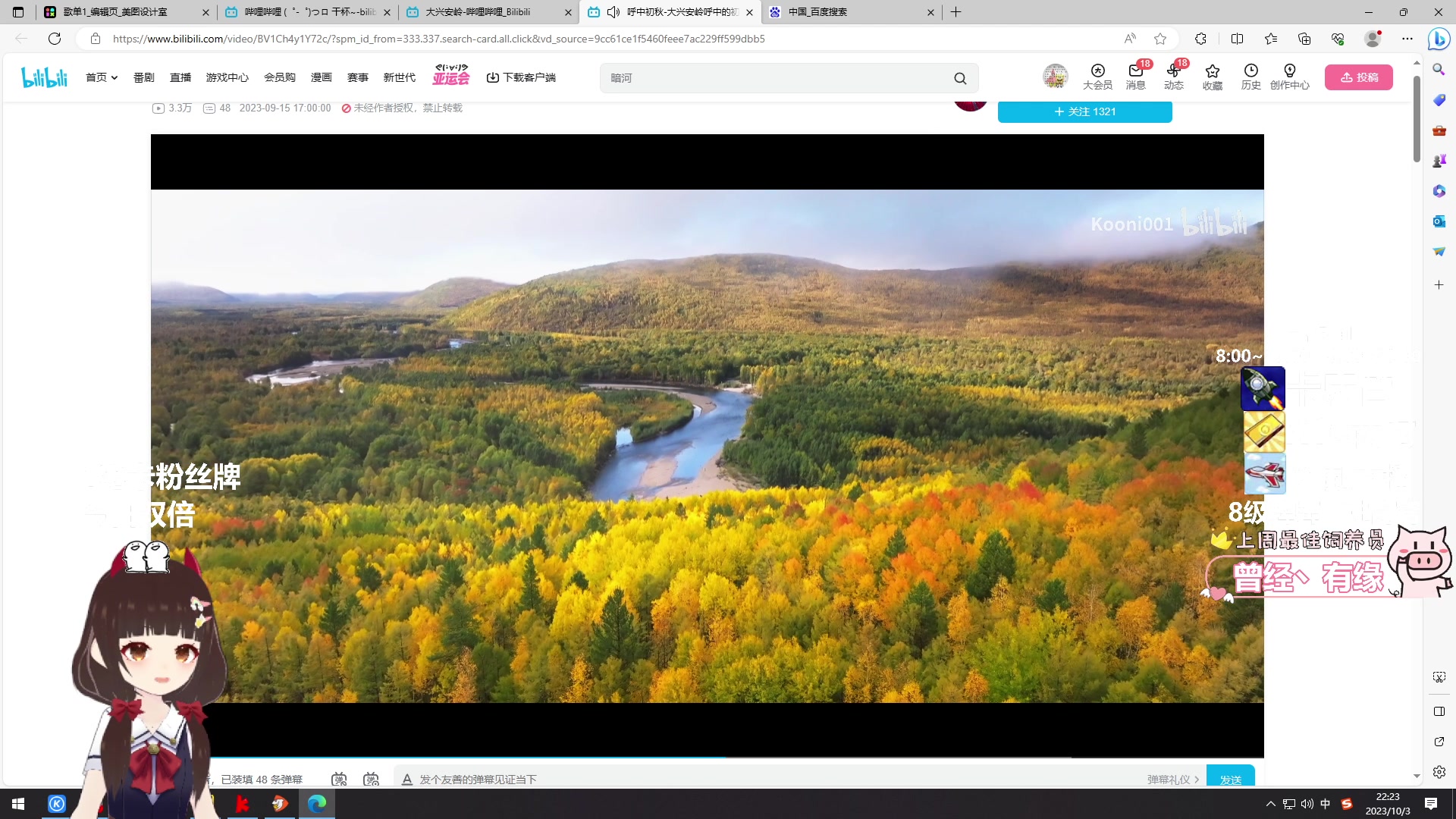
Task: Open a new browser tab
Action: [956, 12]
